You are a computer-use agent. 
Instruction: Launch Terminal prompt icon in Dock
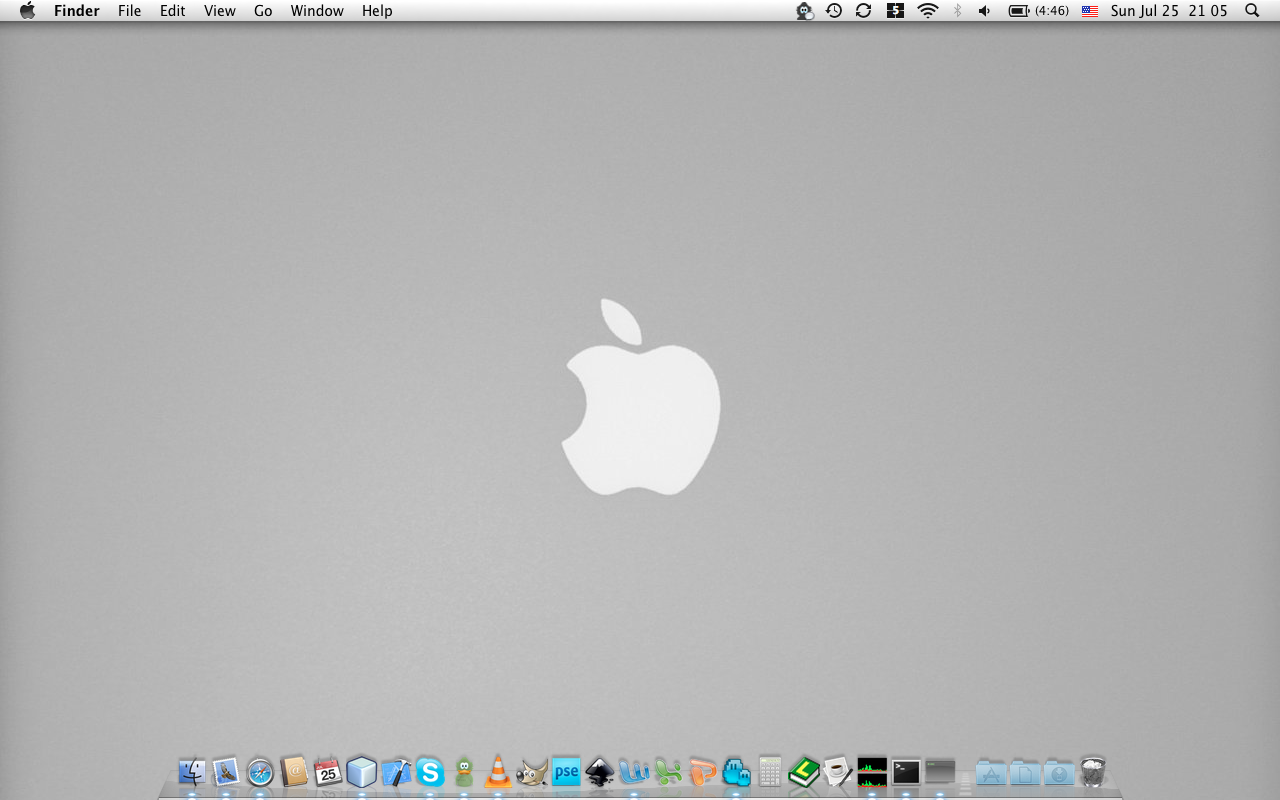[906, 772]
